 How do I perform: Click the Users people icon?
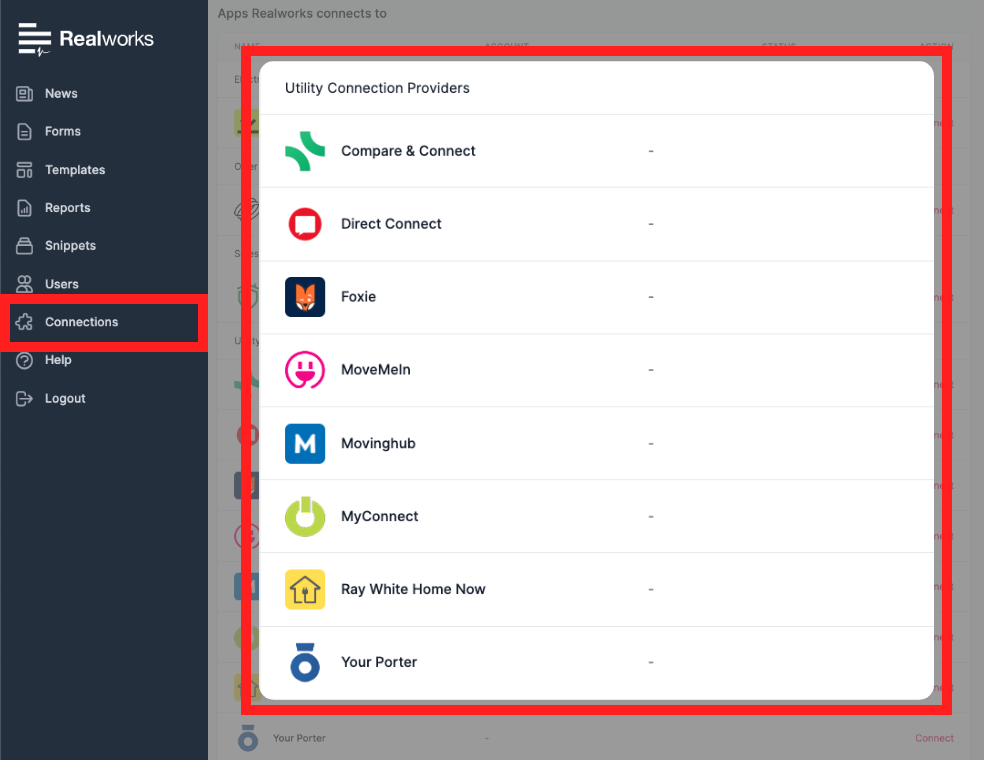[24, 284]
